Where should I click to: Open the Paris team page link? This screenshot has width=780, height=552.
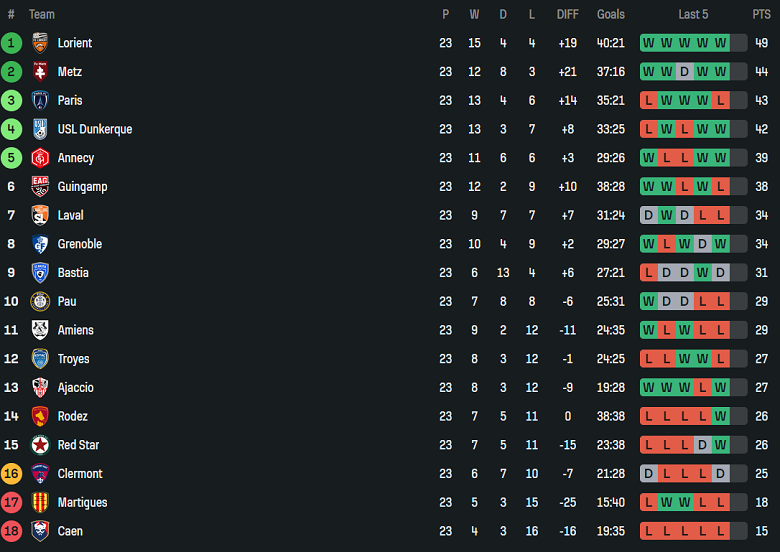point(70,101)
